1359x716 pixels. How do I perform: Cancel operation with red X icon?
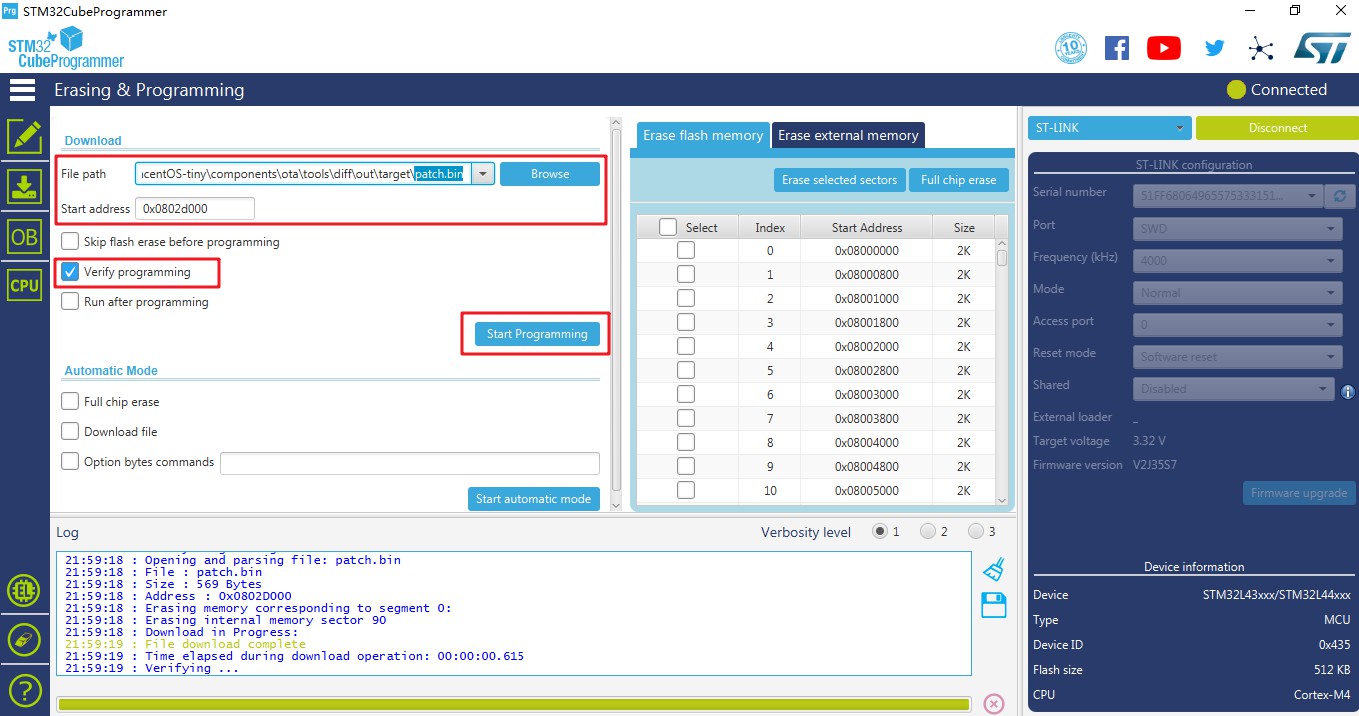click(994, 704)
